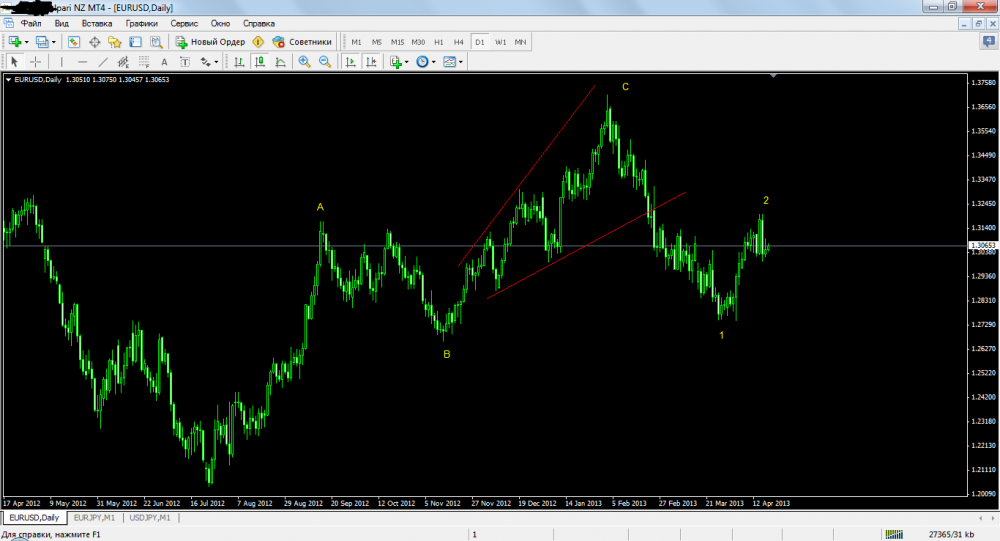Choose the vertical line tool
Viewport: 1000px width, 541px height.
click(x=61, y=62)
